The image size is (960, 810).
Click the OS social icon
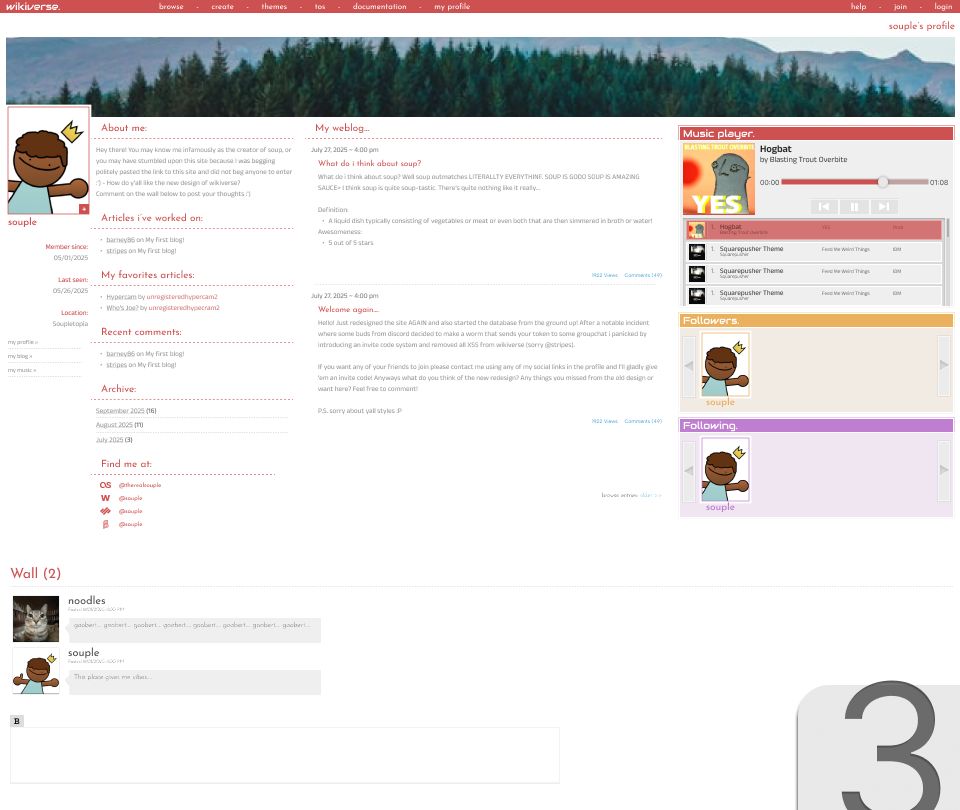[105, 485]
